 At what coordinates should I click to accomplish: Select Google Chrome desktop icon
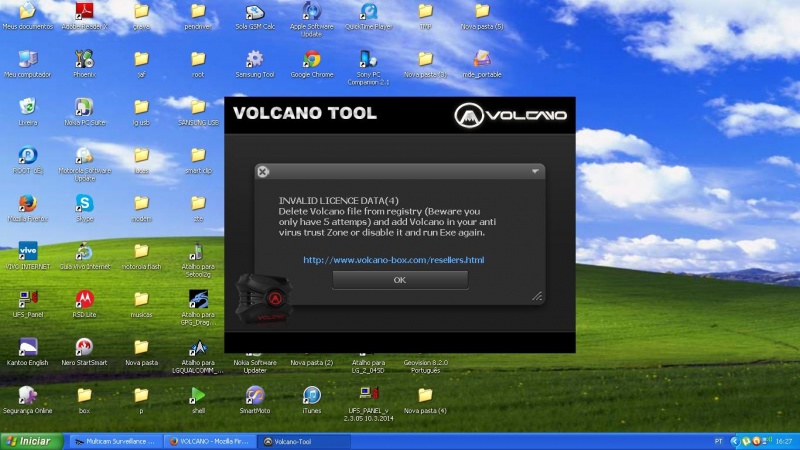point(312,64)
